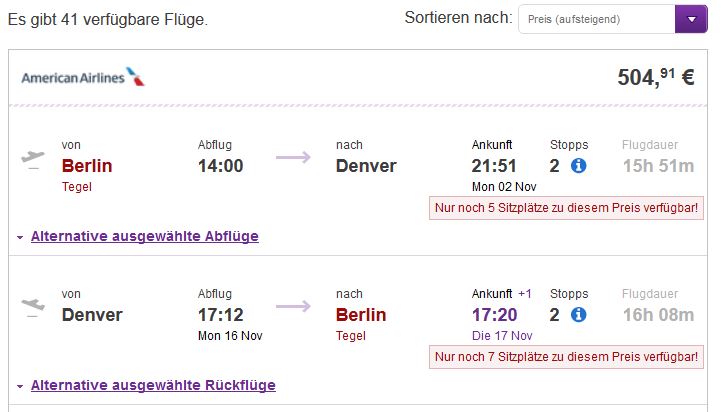Viewport: 721px width, 412px height.
Task: Open stops info icon for outbound flight
Action: [x=578, y=166]
